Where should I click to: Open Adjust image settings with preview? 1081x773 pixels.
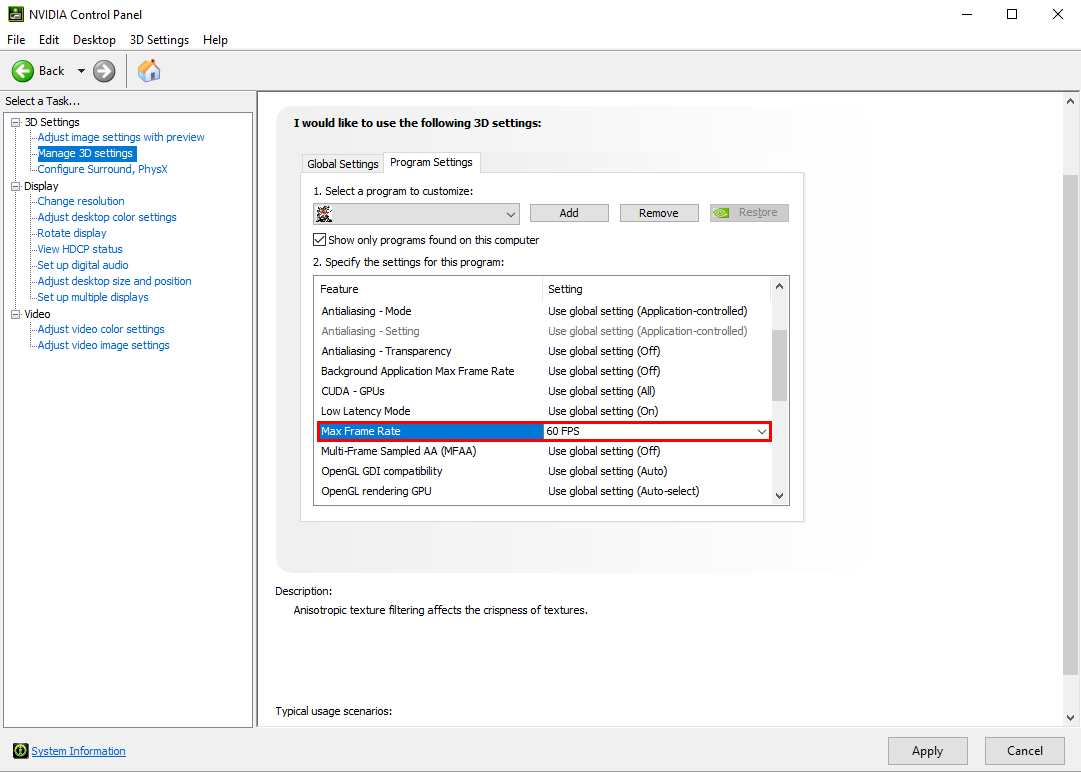click(121, 137)
